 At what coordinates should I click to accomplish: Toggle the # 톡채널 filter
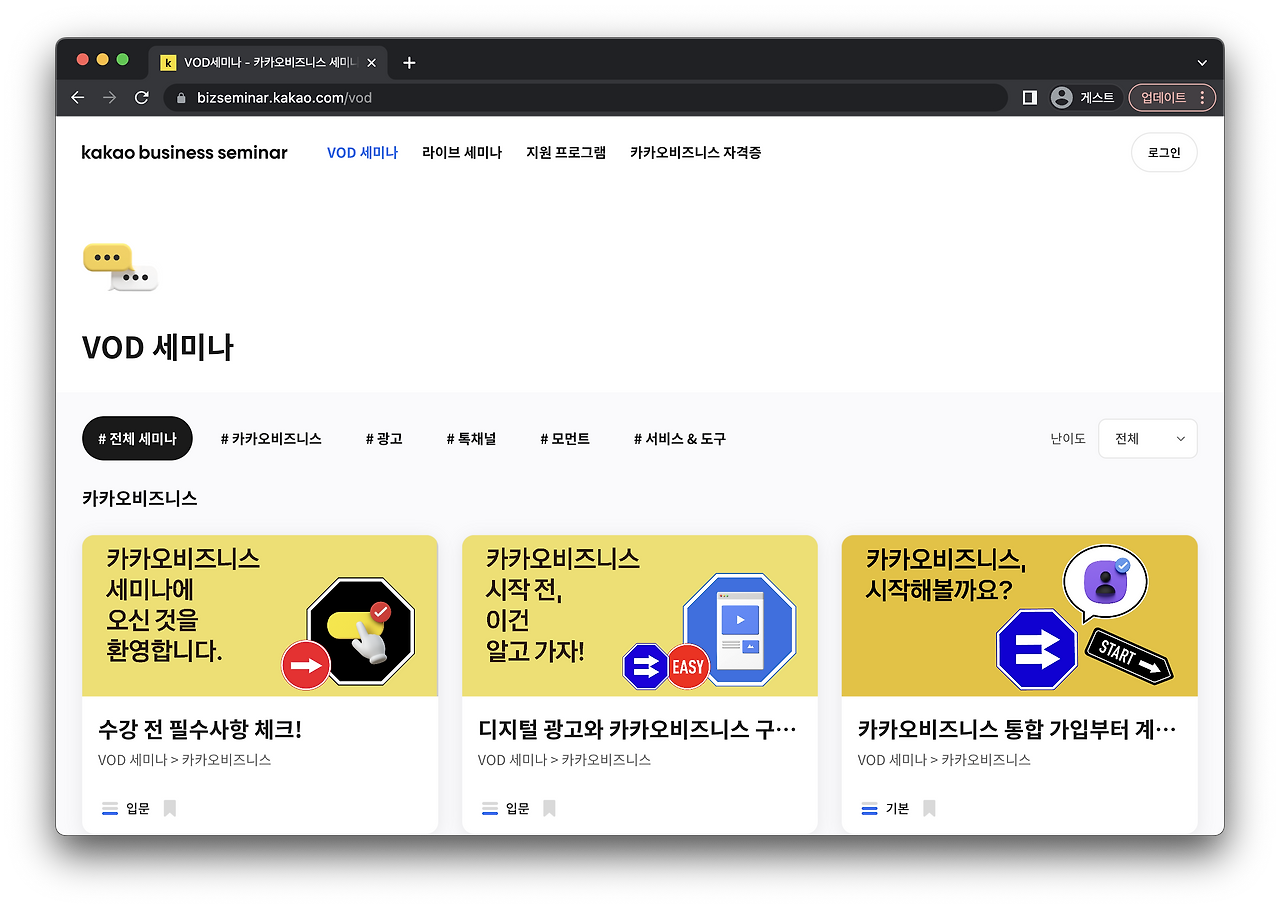[471, 438]
